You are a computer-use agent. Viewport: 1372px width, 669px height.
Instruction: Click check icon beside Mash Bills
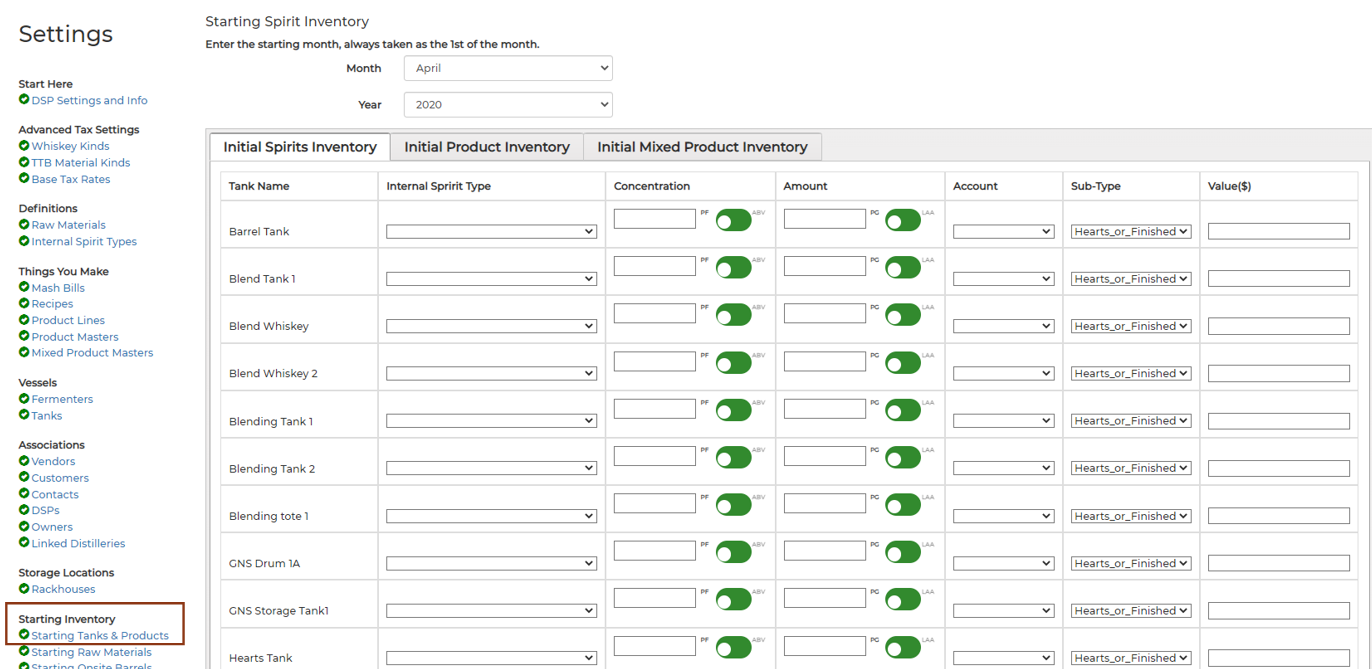point(24,288)
